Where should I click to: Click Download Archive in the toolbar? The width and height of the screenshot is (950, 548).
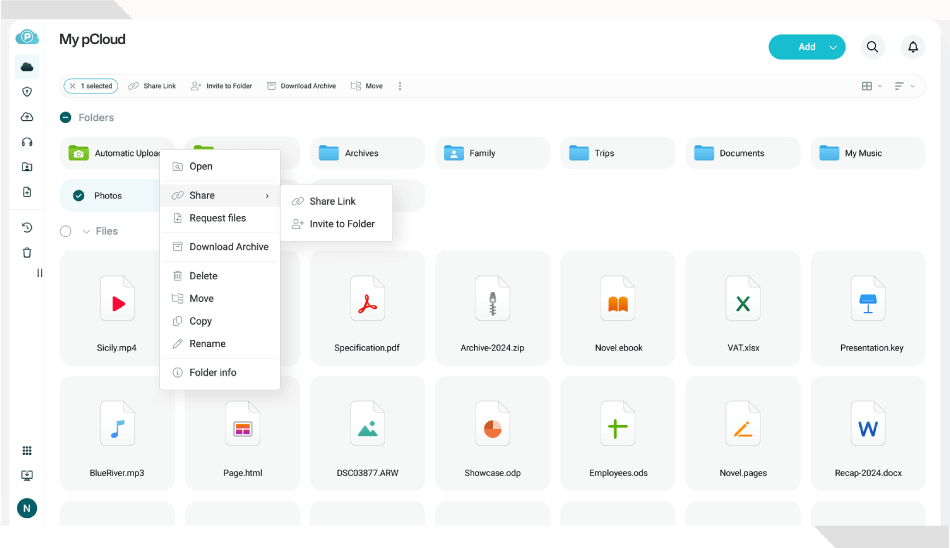tap(301, 86)
